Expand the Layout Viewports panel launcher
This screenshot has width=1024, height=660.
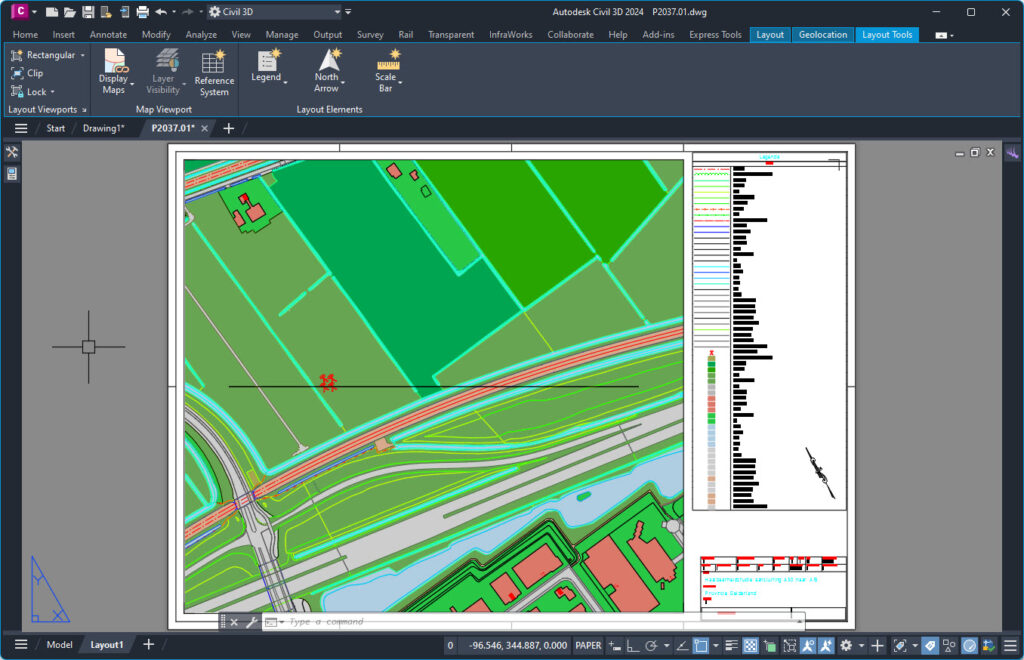[x=84, y=110]
